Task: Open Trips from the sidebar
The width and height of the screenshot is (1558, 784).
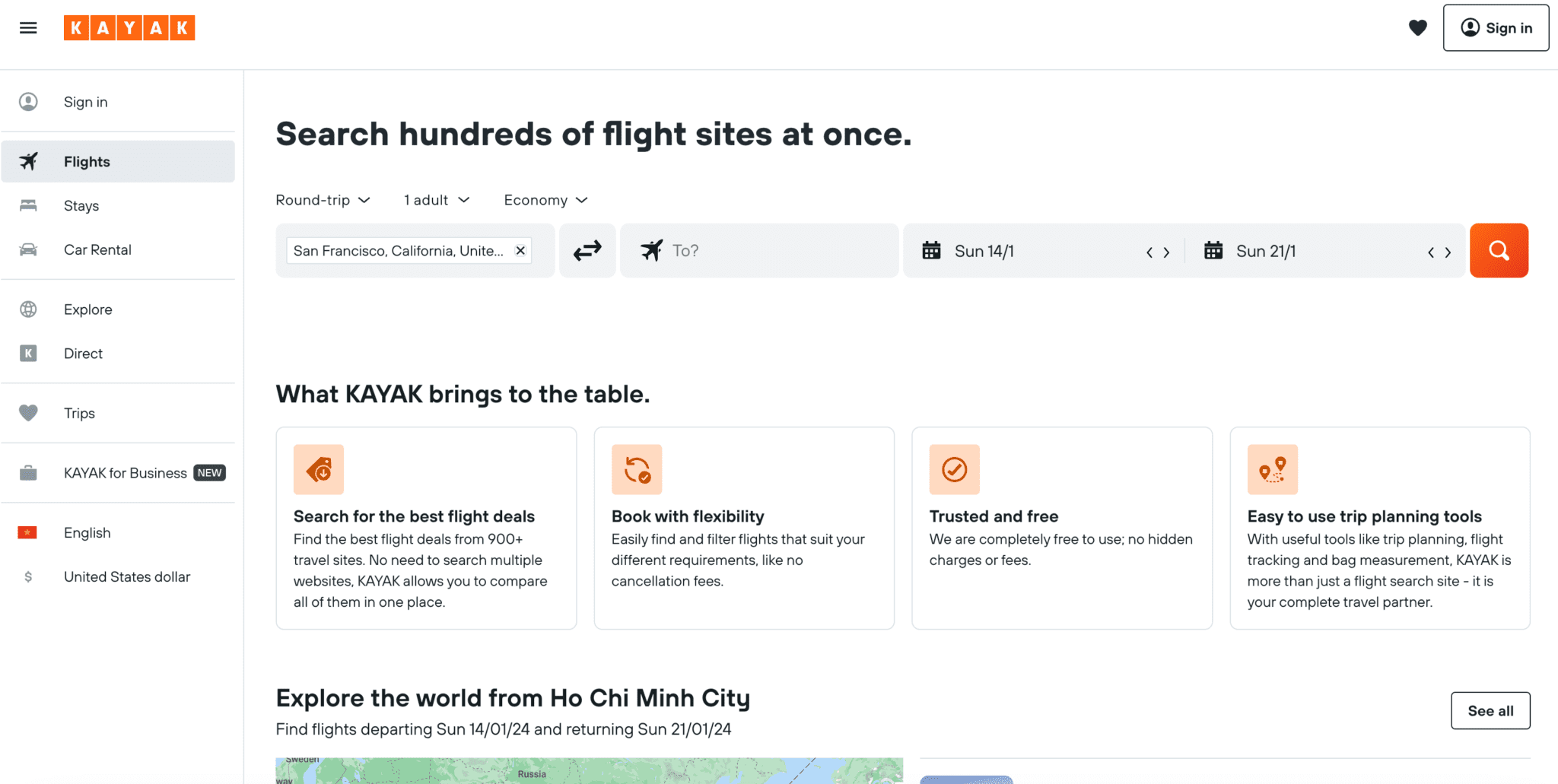Action: coord(79,413)
